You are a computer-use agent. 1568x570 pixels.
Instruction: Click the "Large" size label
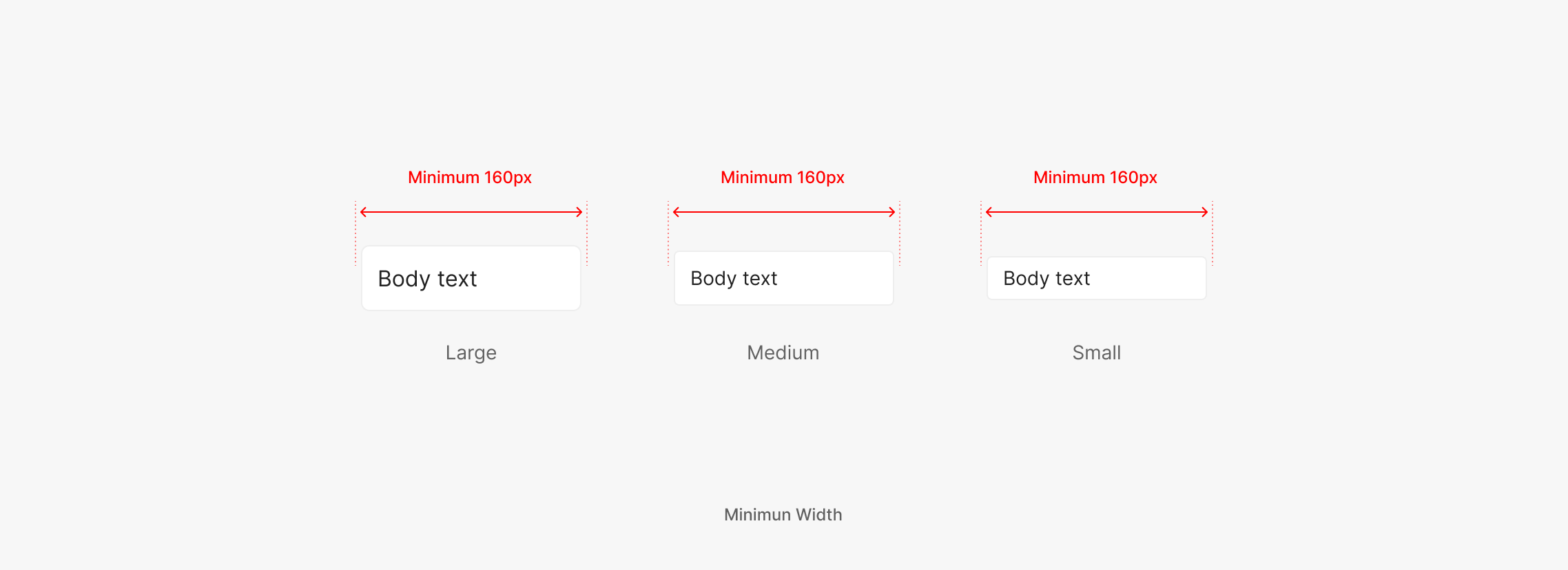pyautogui.click(x=471, y=352)
